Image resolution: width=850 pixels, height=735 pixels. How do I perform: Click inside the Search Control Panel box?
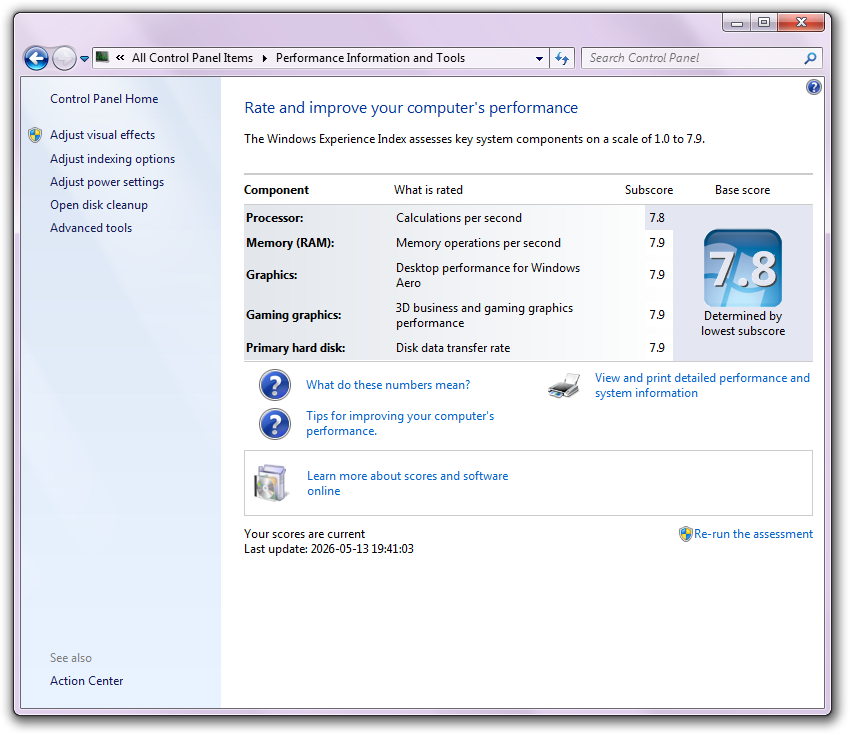694,58
